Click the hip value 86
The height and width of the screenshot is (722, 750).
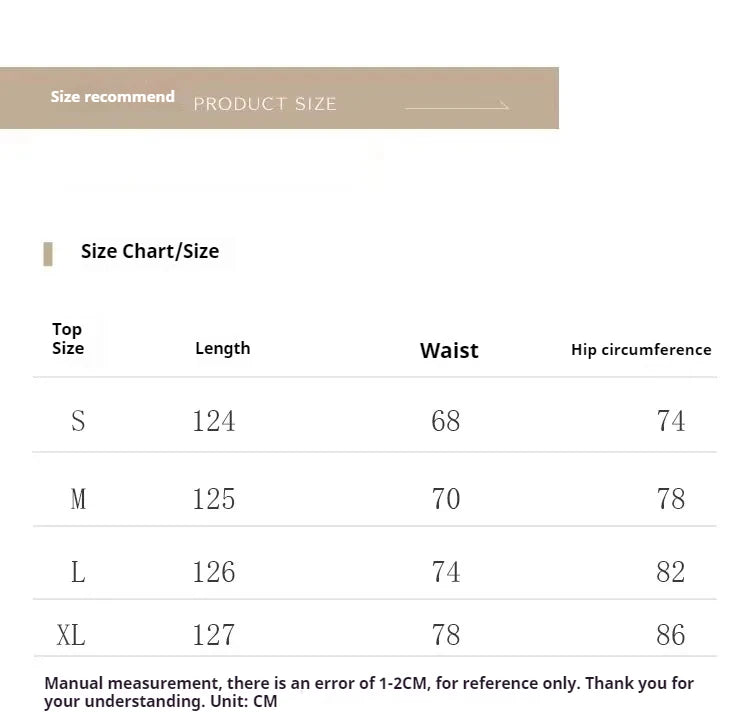click(671, 635)
